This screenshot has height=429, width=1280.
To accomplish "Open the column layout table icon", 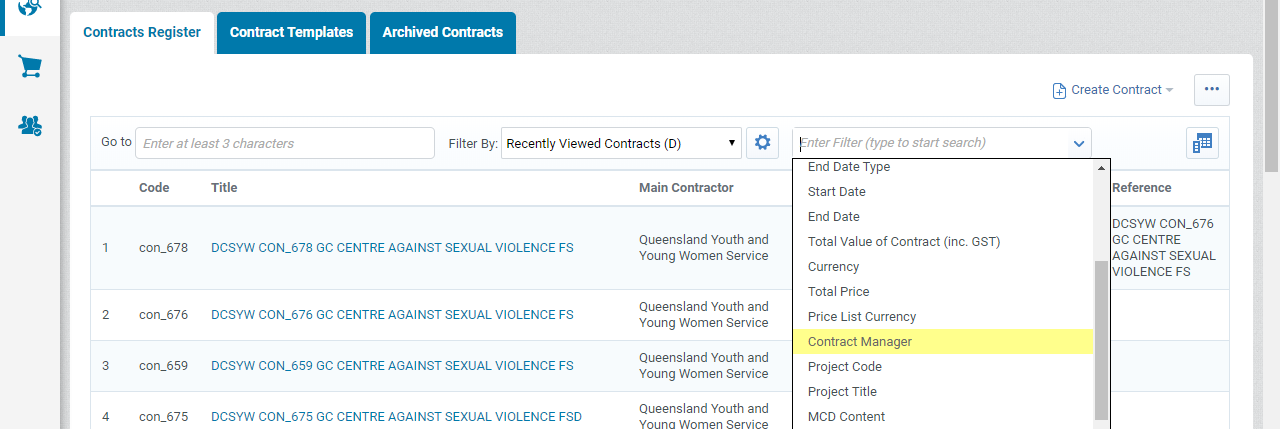I will 1202,143.
